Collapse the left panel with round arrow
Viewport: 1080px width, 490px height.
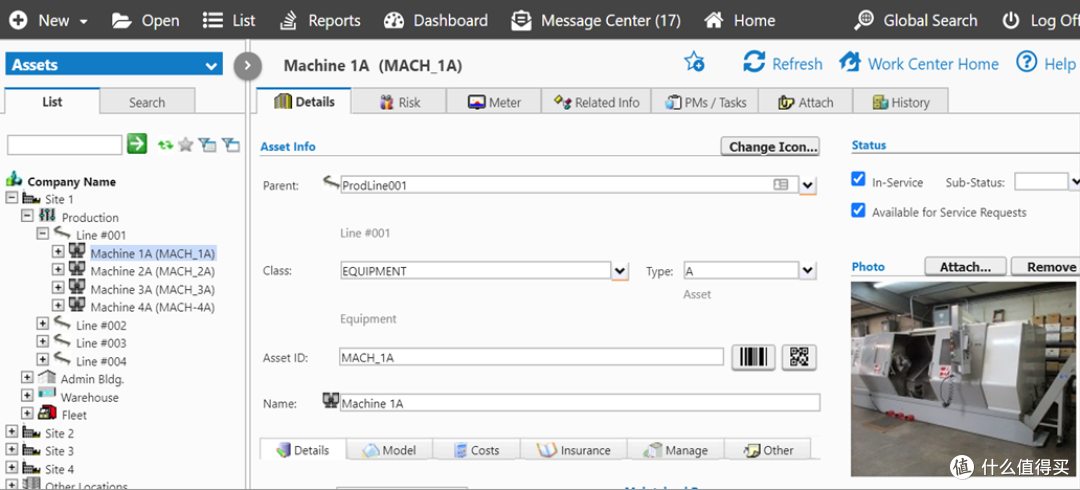(x=248, y=66)
